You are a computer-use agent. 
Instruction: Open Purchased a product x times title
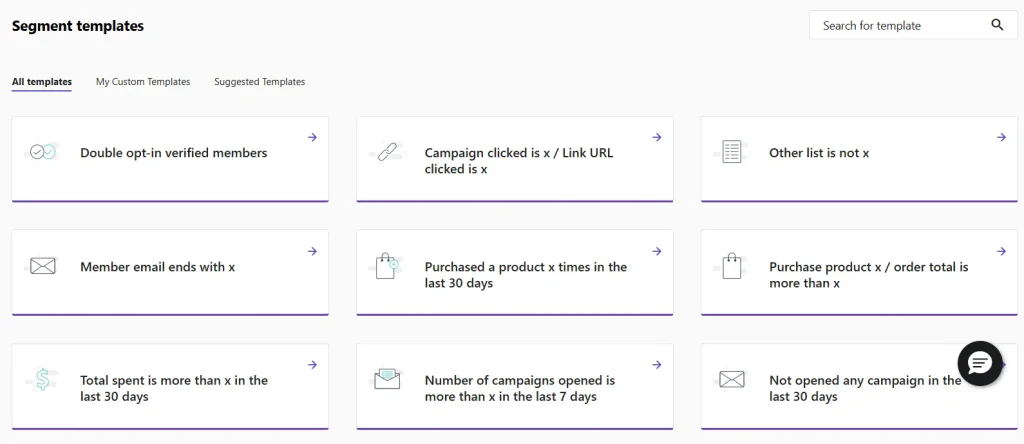tap(526, 275)
